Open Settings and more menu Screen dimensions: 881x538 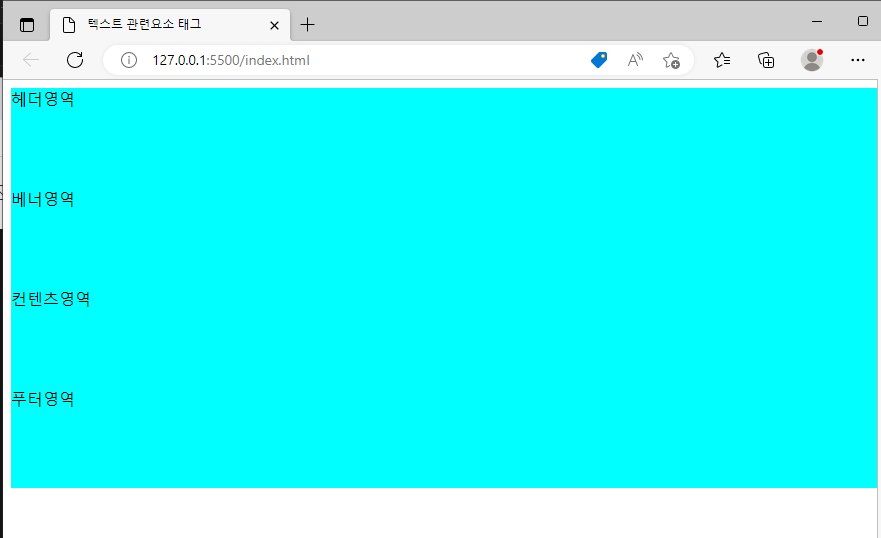857,60
